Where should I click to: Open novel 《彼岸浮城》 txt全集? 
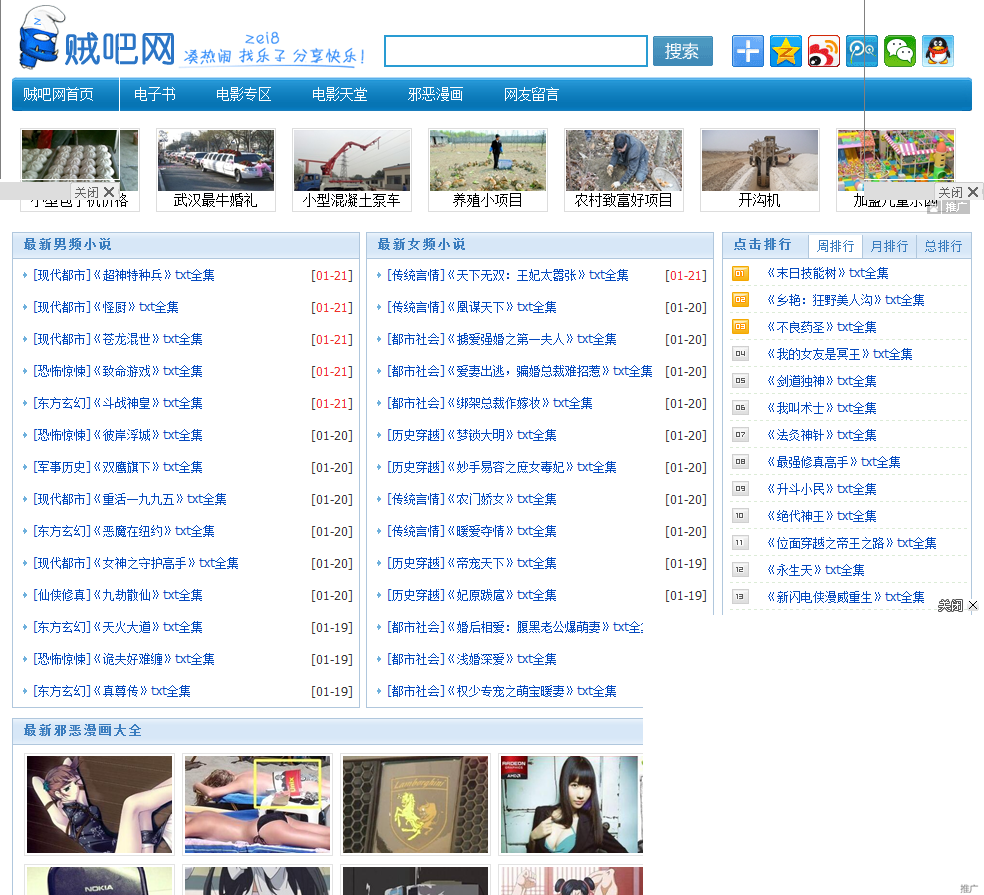[147, 436]
